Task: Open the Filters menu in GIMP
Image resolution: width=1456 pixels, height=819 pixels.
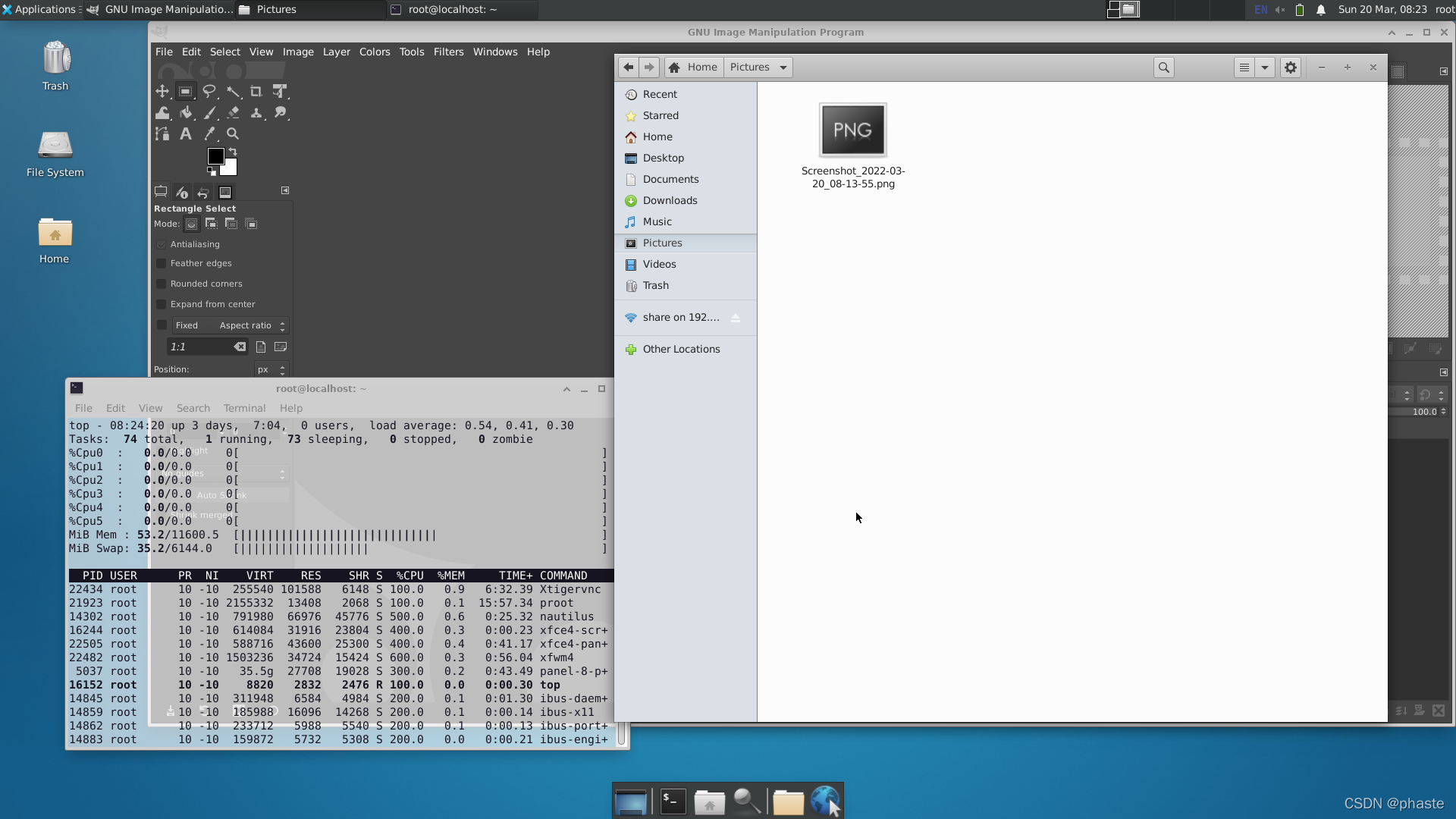Action: point(448,52)
